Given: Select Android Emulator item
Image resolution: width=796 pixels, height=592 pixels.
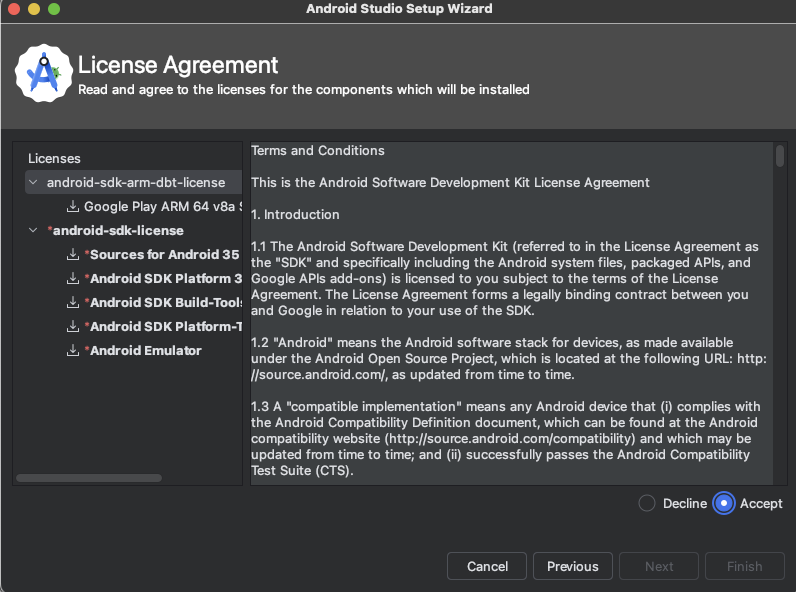Looking at the screenshot, I should 143,350.
